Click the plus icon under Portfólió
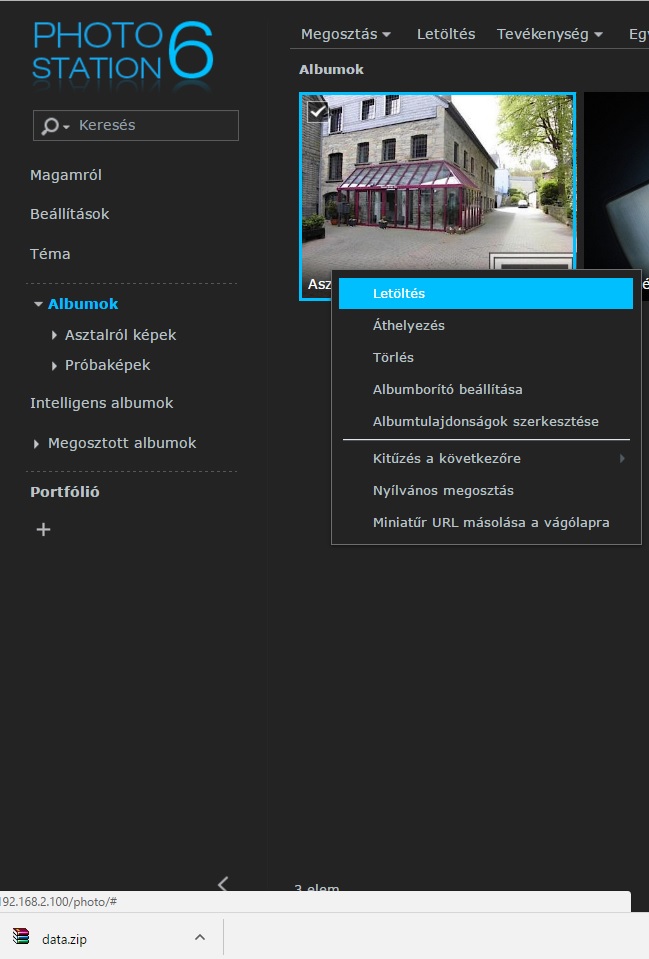Viewport: 649px width, 959px height. click(x=43, y=530)
